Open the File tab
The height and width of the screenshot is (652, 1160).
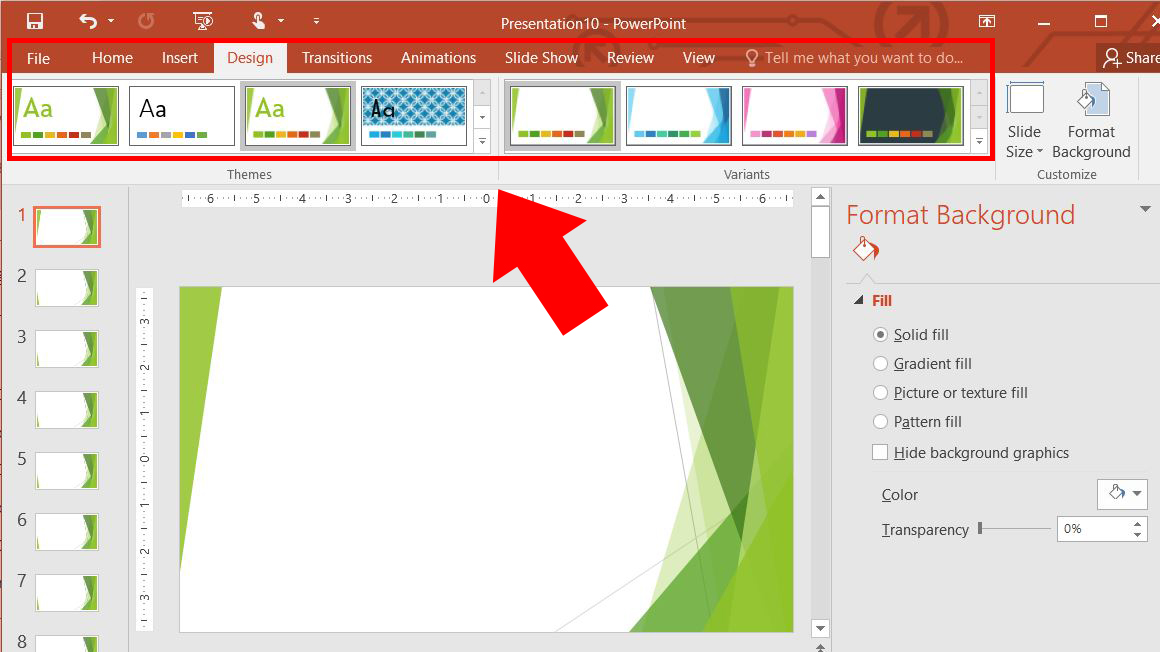pyautogui.click(x=38, y=58)
